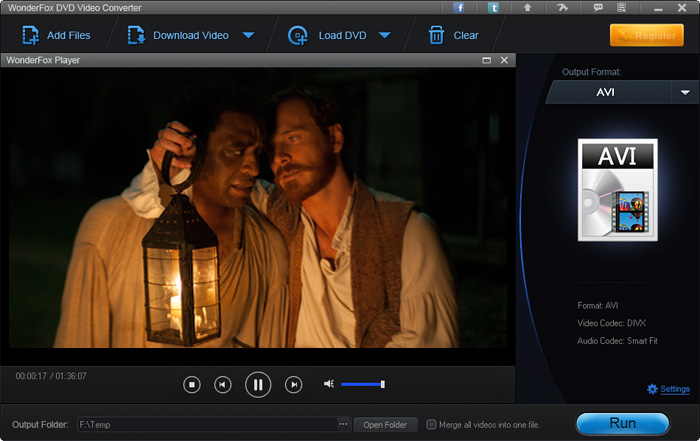The width and height of the screenshot is (700, 441).
Task: Click the AVI format disc thumbnail
Action: (x=618, y=190)
